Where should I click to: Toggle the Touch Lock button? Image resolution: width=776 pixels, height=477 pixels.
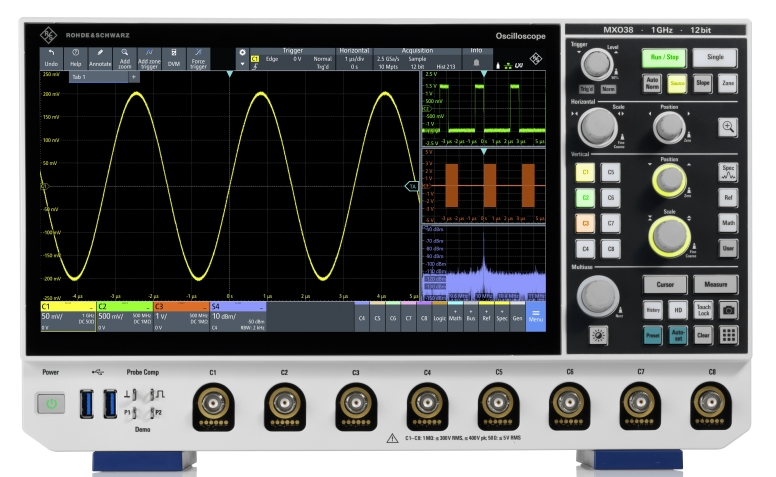tap(703, 311)
